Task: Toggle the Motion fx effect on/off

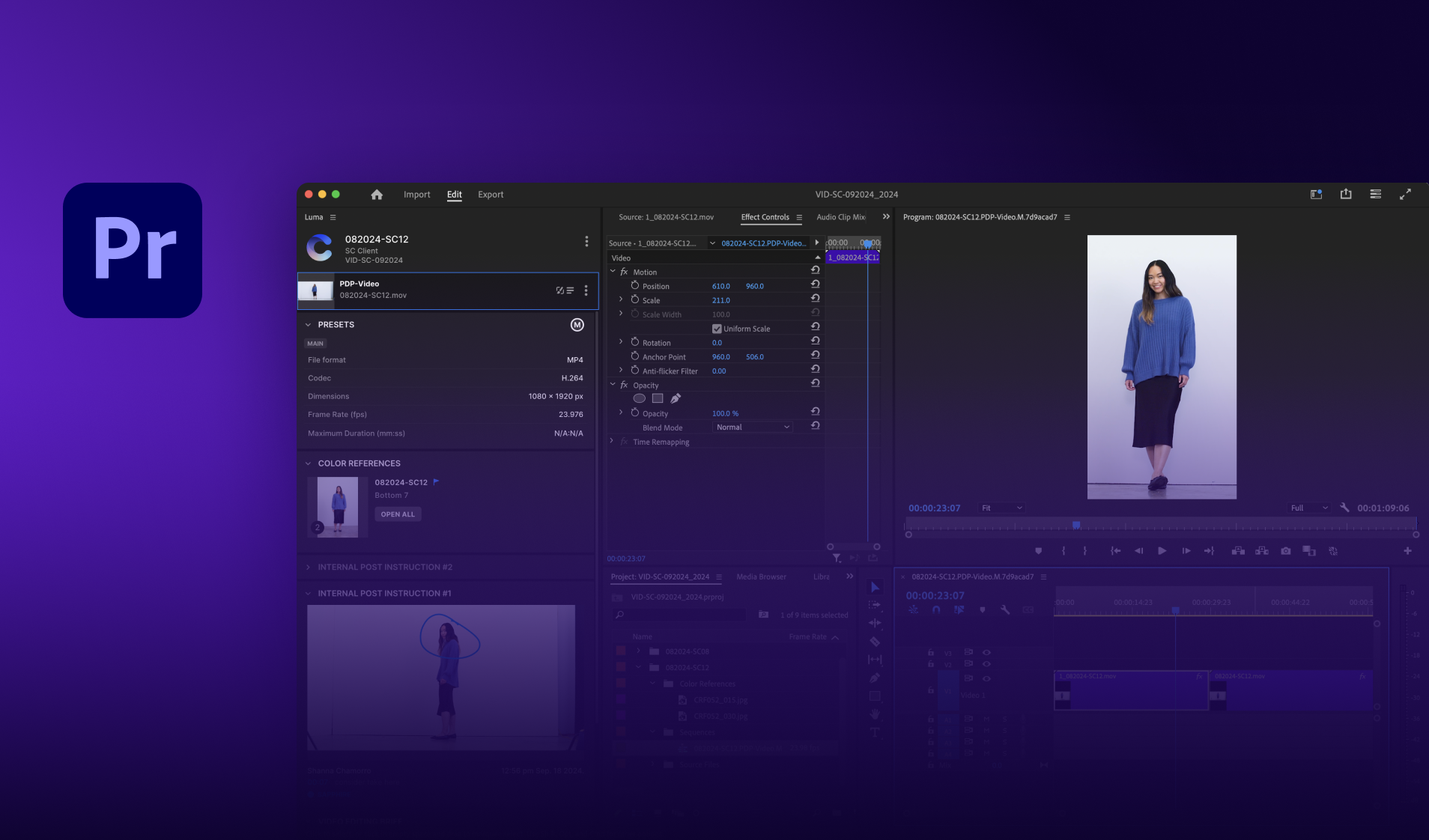Action: (624, 272)
